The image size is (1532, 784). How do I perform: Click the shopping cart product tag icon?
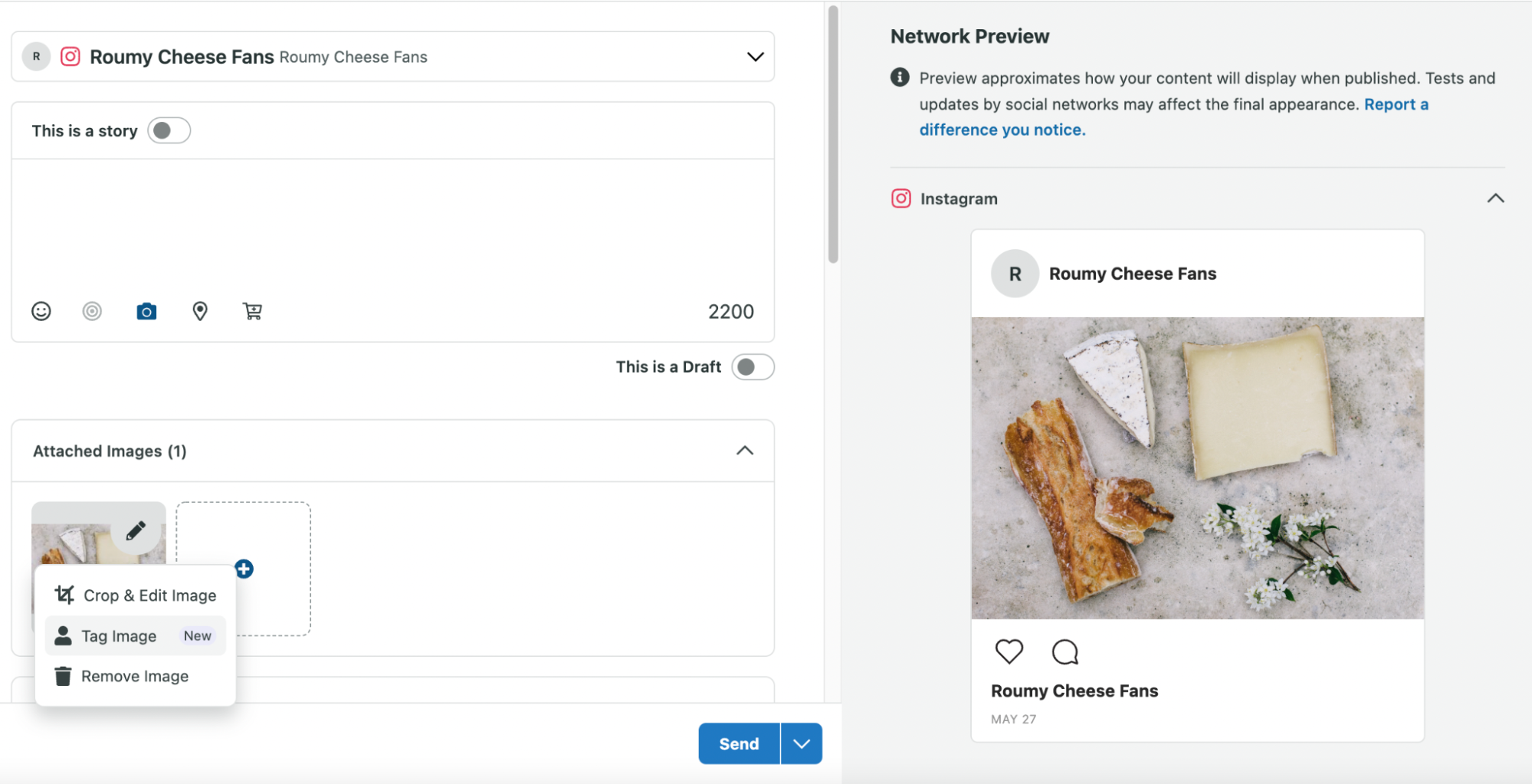click(252, 311)
